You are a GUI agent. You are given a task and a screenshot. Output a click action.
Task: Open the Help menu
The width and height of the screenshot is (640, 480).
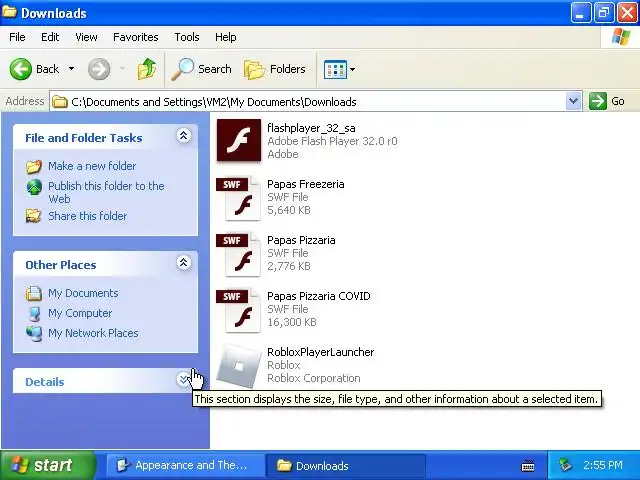click(226, 37)
